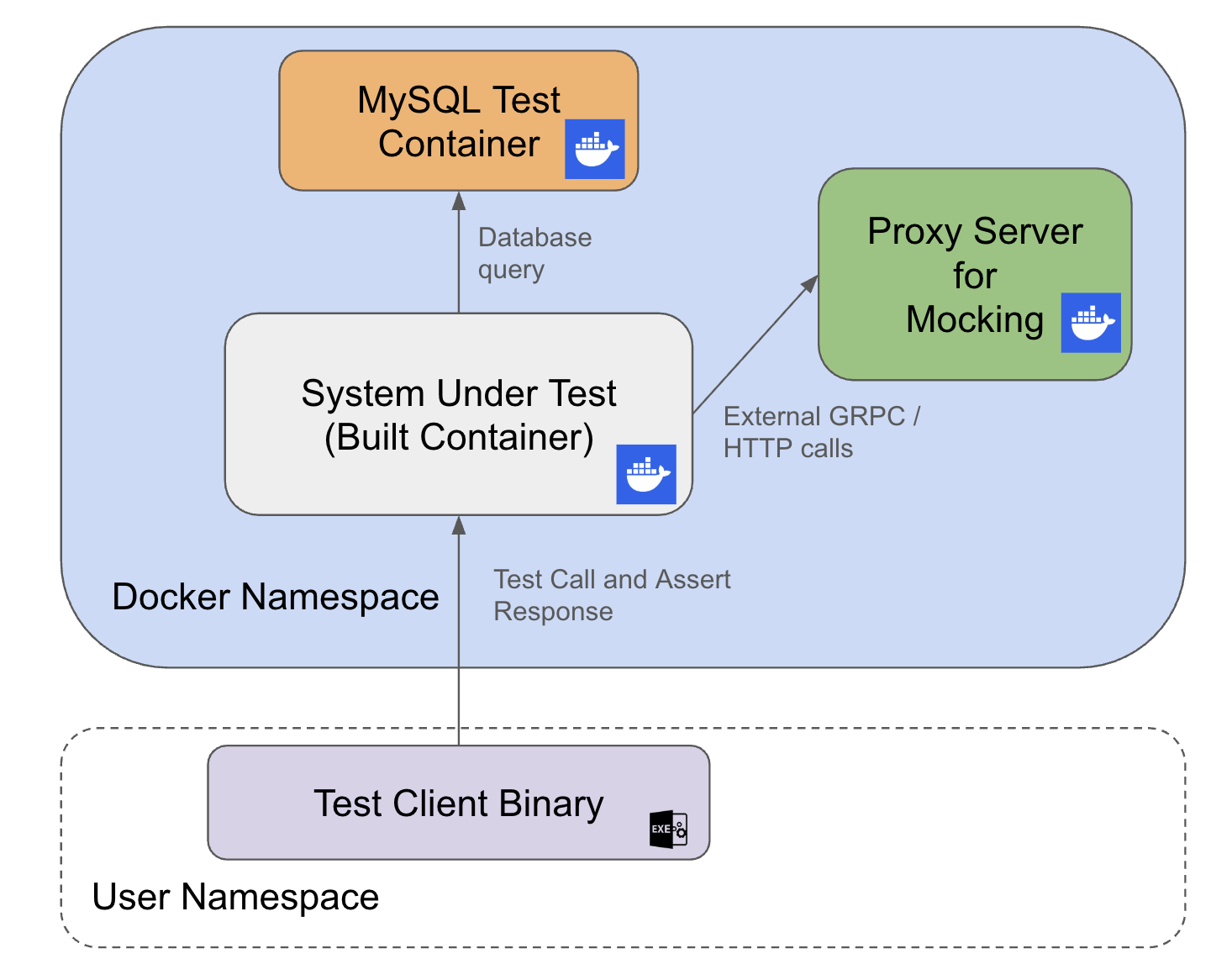Click the EXE icon in Test Client Binary
The width and height of the screenshot is (1232, 980).
(x=668, y=830)
